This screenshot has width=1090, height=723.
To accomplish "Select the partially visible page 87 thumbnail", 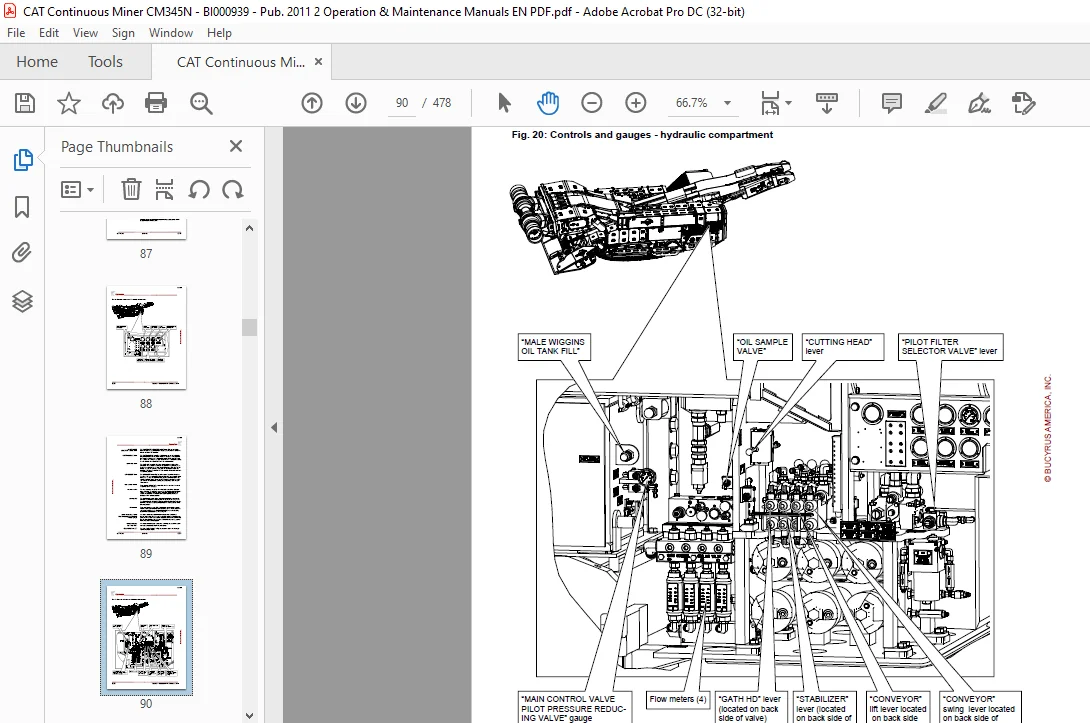I will [146, 229].
